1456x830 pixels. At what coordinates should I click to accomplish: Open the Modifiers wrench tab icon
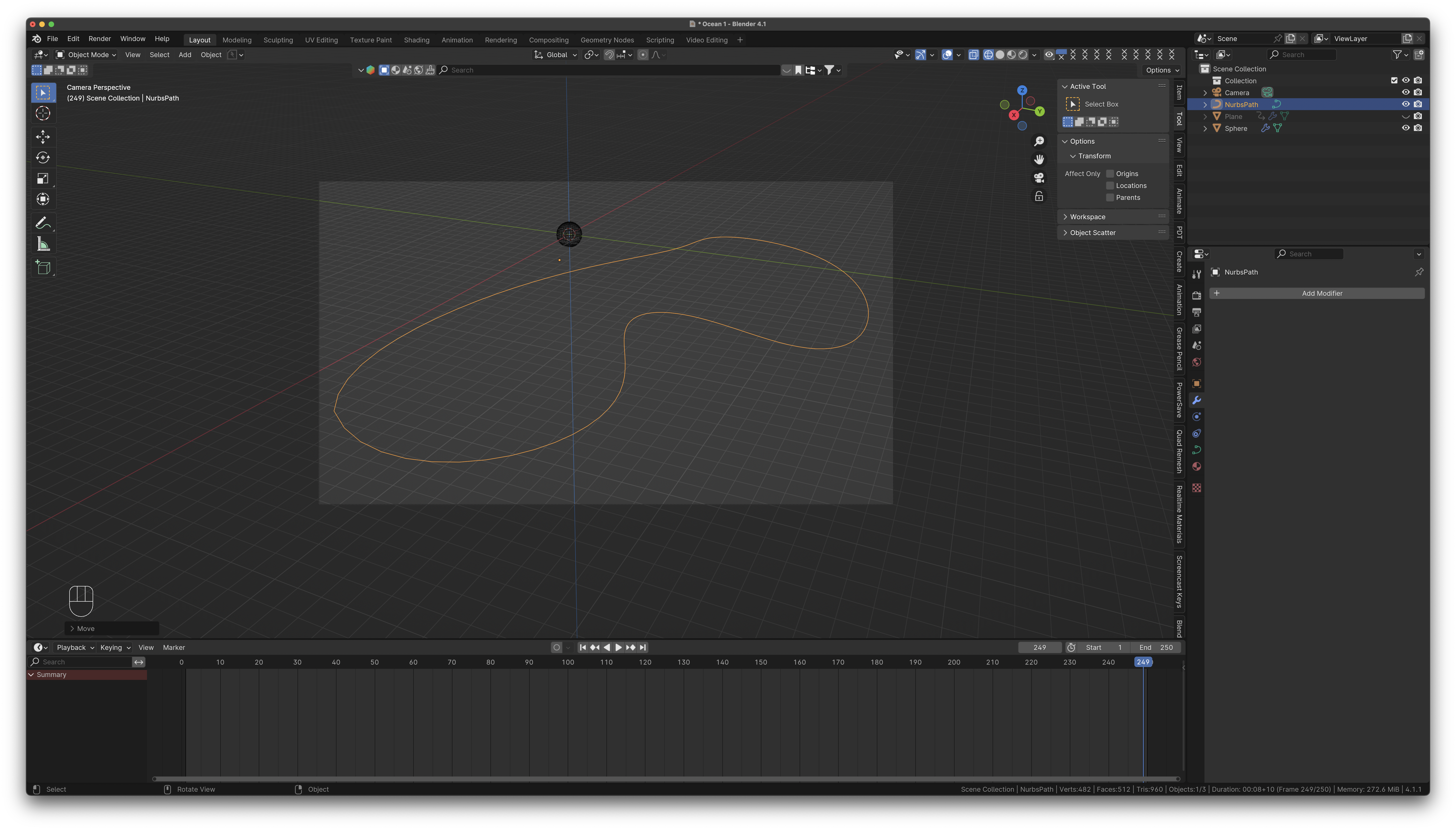coord(1197,400)
